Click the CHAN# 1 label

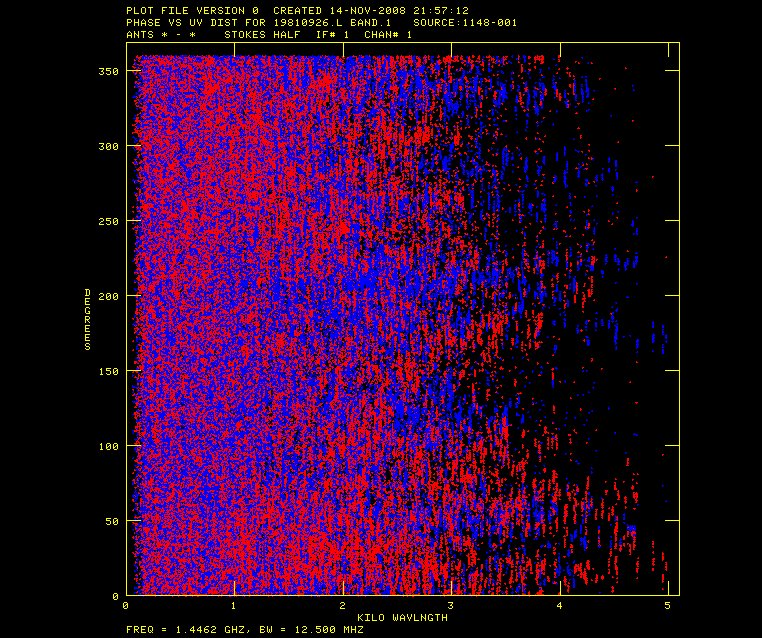click(387, 34)
